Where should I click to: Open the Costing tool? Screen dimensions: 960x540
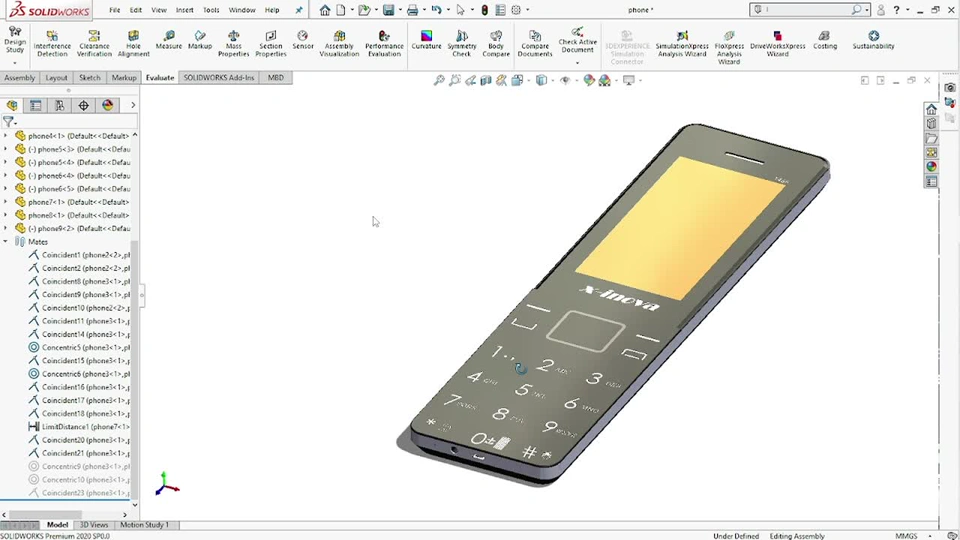pyautogui.click(x=825, y=40)
